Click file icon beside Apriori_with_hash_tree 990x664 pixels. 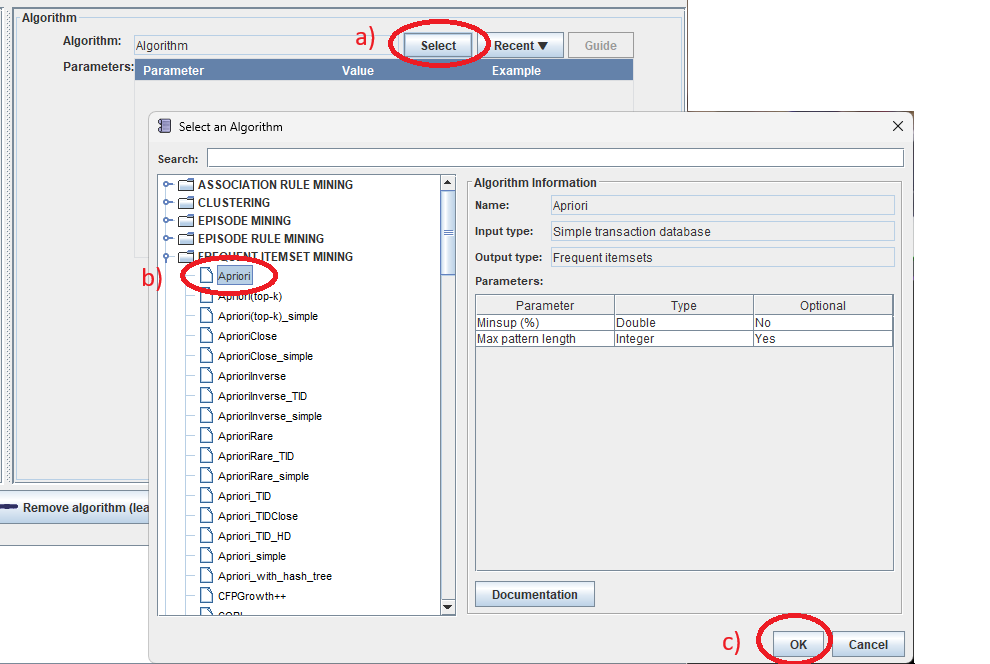[206, 575]
